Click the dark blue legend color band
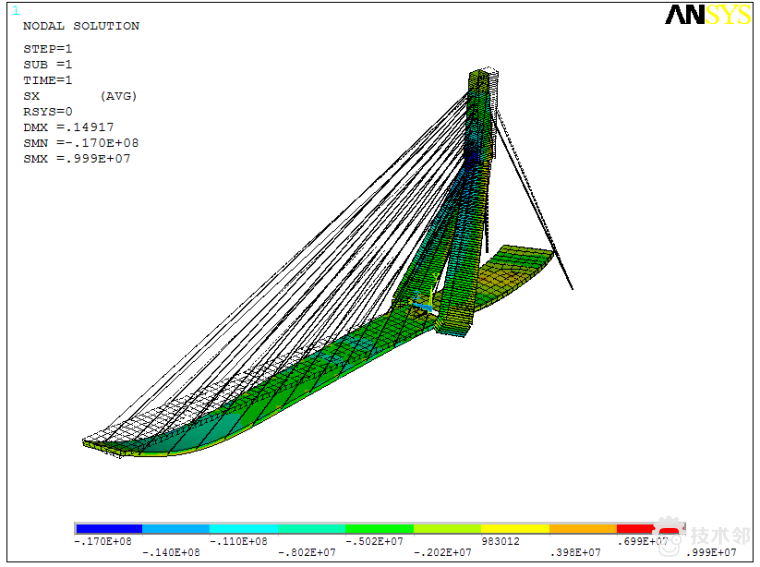The width and height of the screenshot is (760, 567). [108, 528]
